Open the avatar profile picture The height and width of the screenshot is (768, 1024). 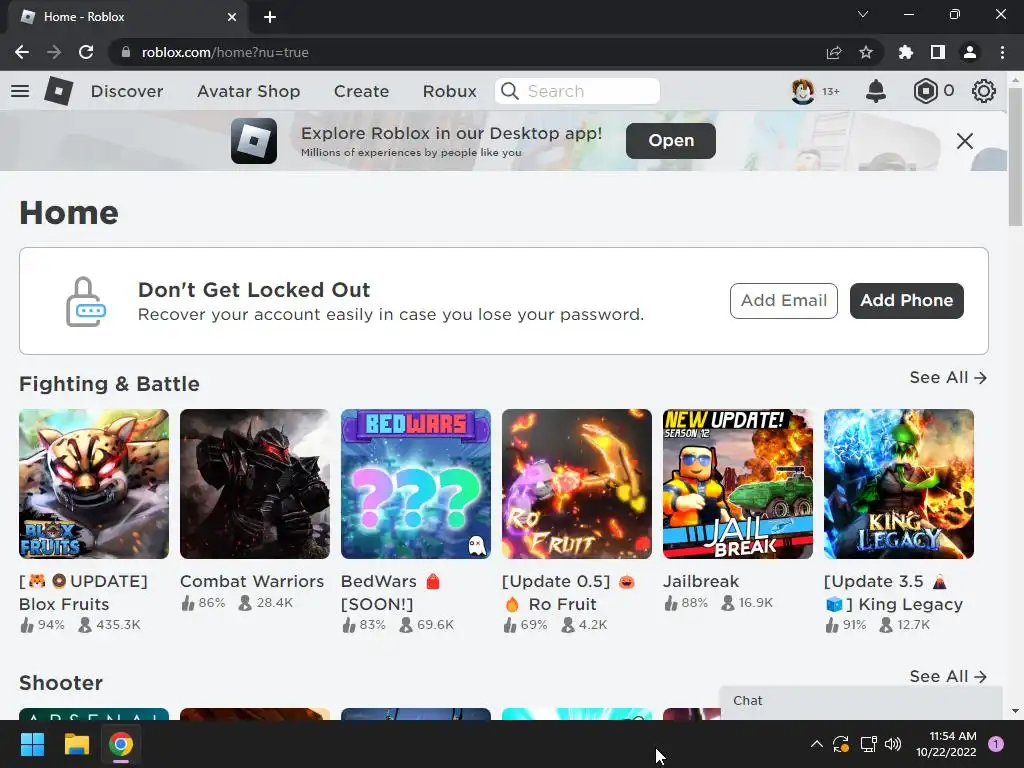pyautogui.click(x=803, y=91)
